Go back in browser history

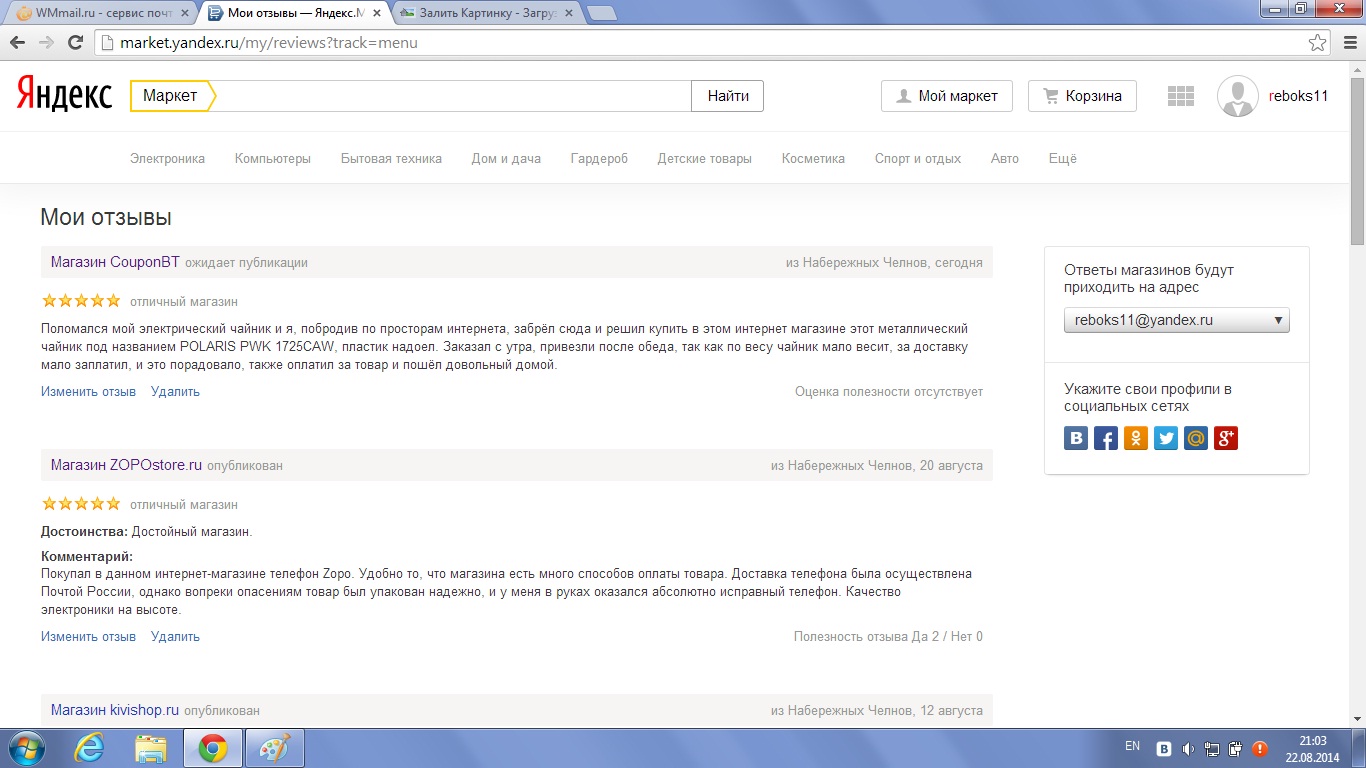[x=17, y=43]
